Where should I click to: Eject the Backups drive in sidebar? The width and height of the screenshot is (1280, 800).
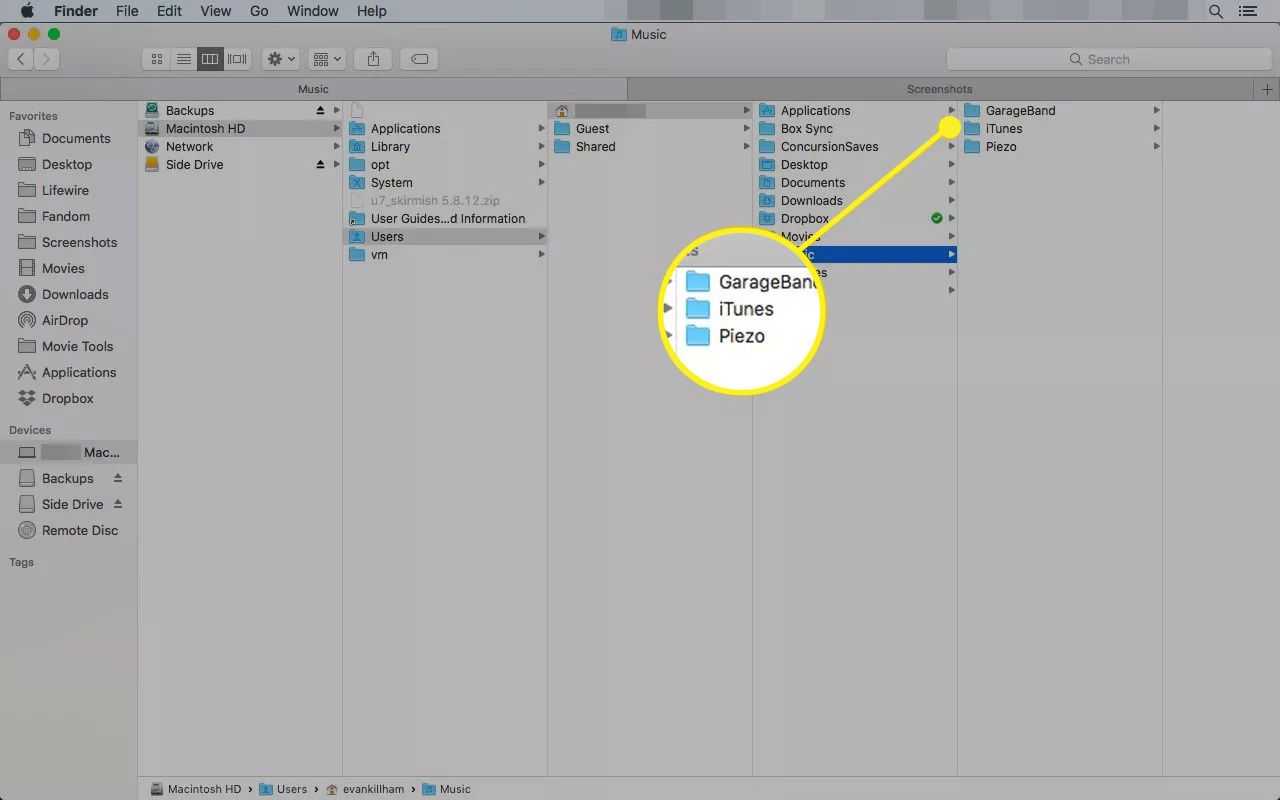[118, 478]
